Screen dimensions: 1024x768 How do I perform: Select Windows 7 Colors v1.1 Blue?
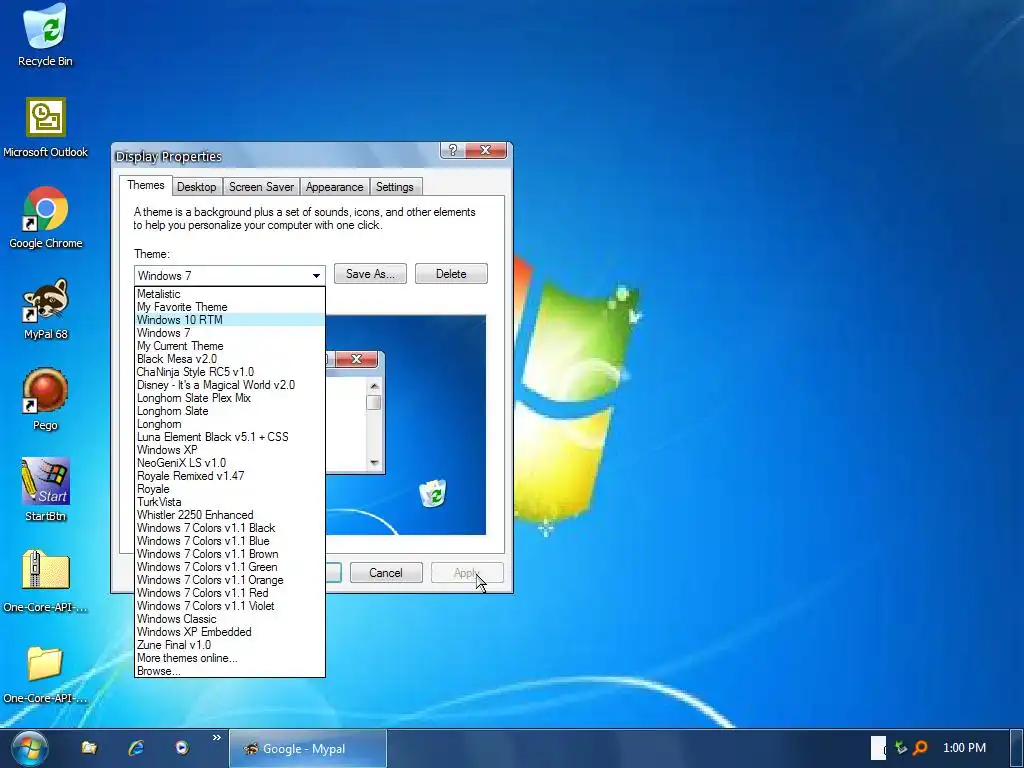point(230,541)
